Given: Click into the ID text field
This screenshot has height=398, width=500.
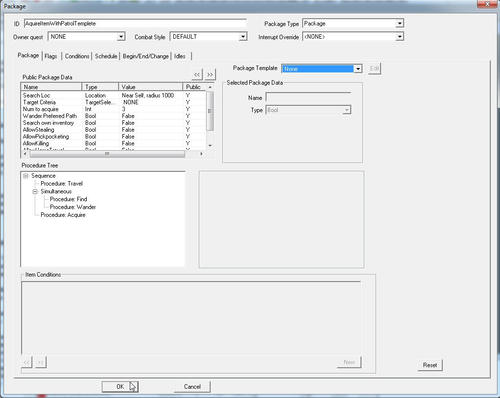Looking at the screenshot, I should [135, 24].
